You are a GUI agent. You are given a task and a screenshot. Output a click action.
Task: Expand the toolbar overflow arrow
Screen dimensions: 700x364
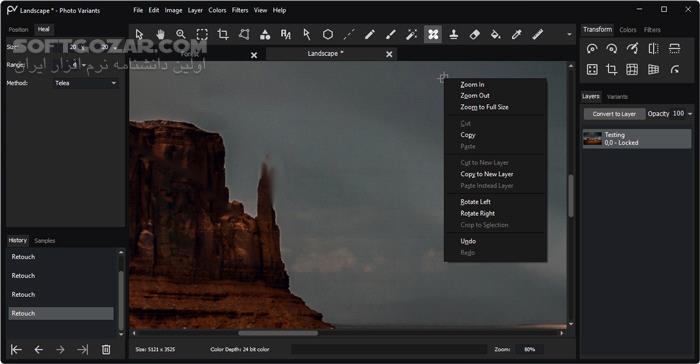(x=569, y=34)
